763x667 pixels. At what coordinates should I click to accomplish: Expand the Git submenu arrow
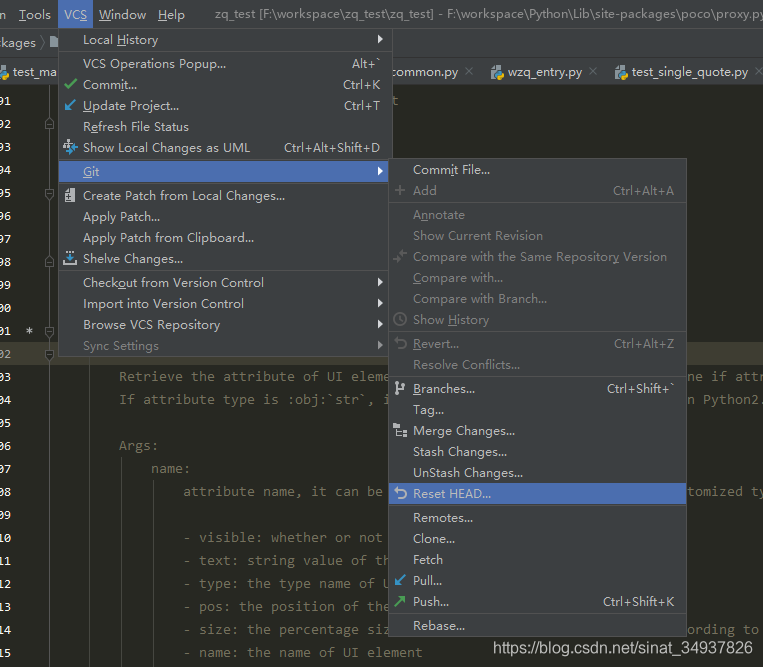coord(380,171)
